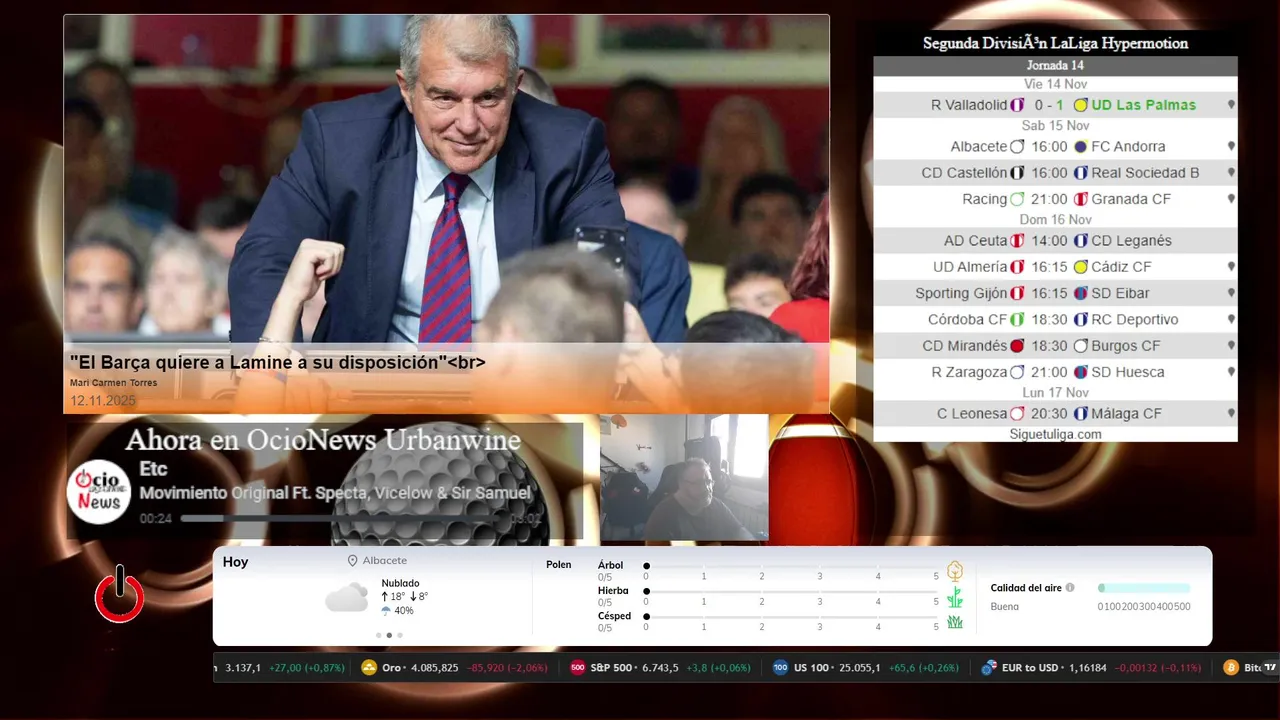Click the Albacete vs FC Andorra location pin
The width and height of the screenshot is (1280, 720).
[x=1231, y=146]
